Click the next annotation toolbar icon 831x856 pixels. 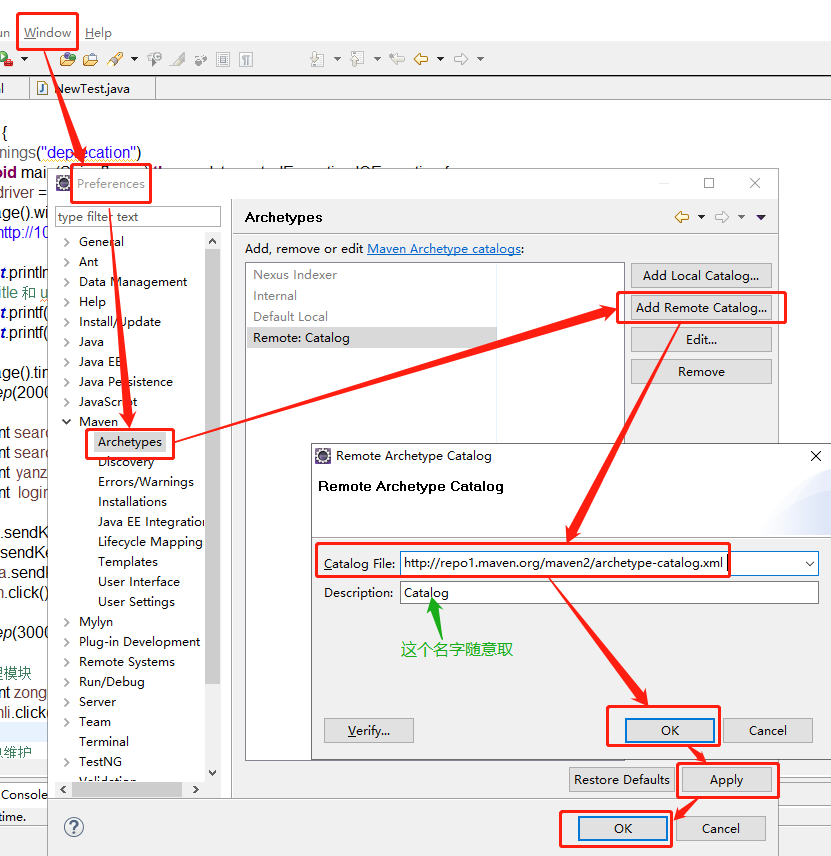click(x=317, y=59)
